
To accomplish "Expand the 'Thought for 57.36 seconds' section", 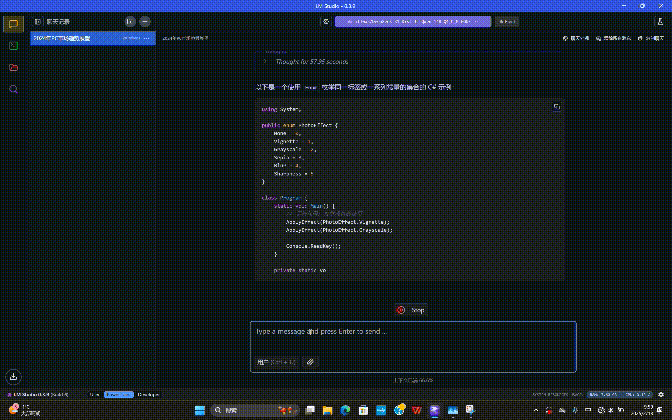I will (305, 61).
